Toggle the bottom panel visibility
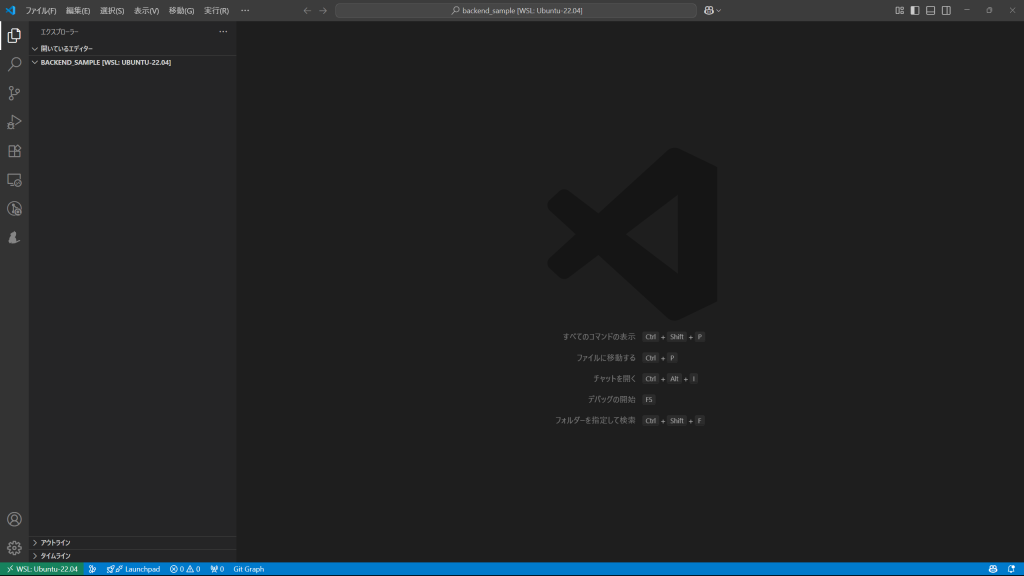Image resolution: width=1024 pixels, height=576 pixels. tap(931, 10)
